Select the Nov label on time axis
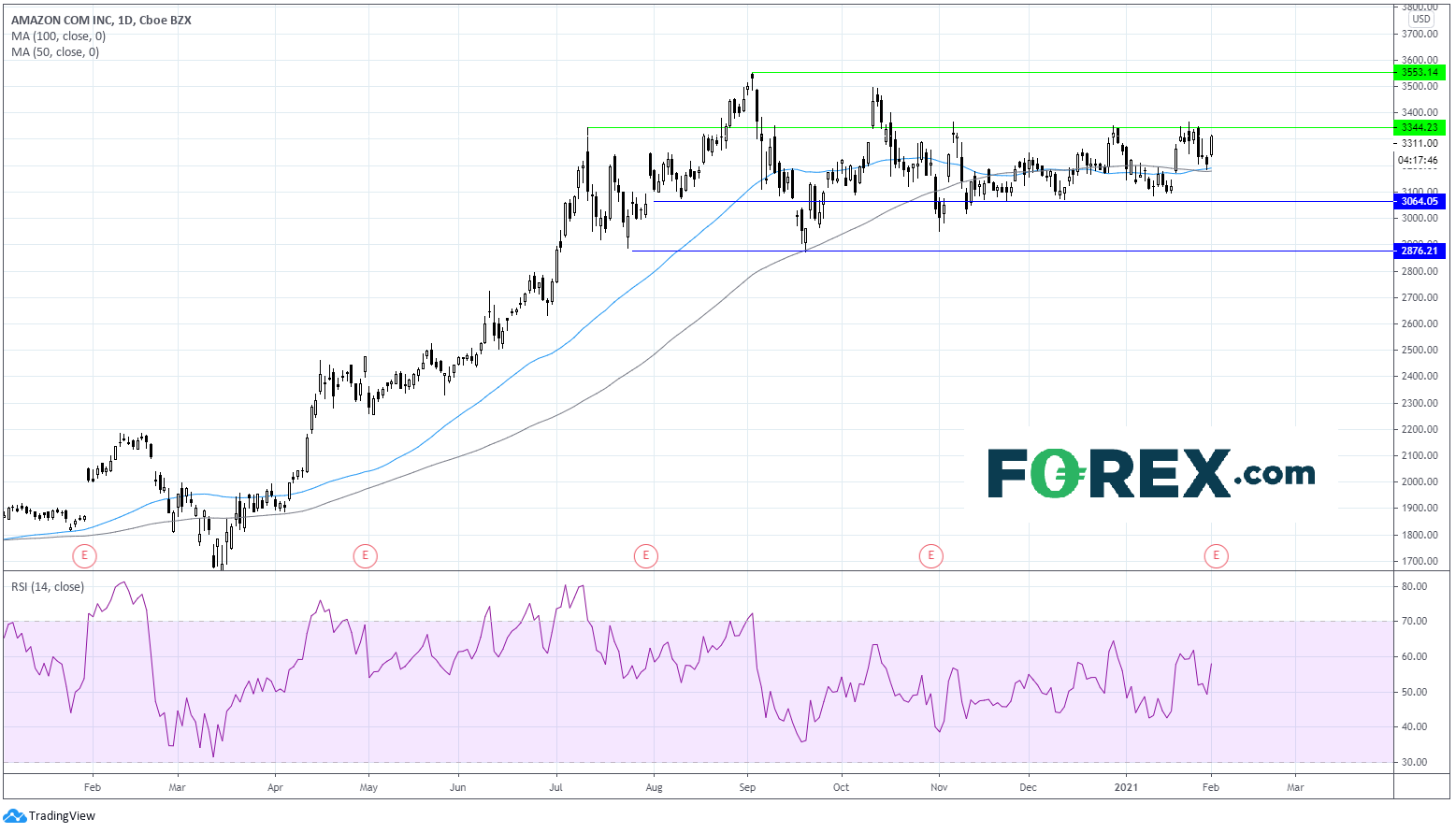The width and height of the screenshot is (1456, 833). tap(939, 787)
